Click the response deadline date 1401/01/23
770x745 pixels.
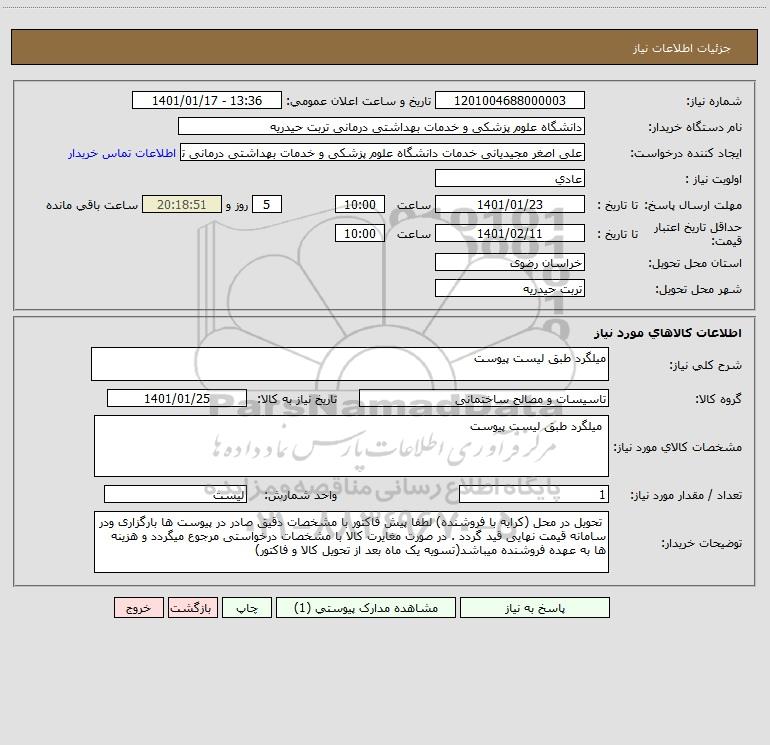click(x=510, y=204)
